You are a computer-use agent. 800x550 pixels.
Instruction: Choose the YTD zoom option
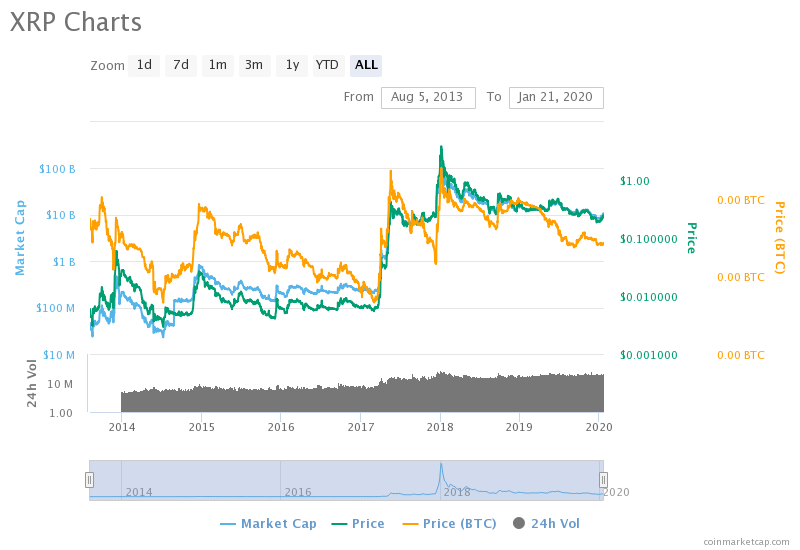tap(327, 65)
